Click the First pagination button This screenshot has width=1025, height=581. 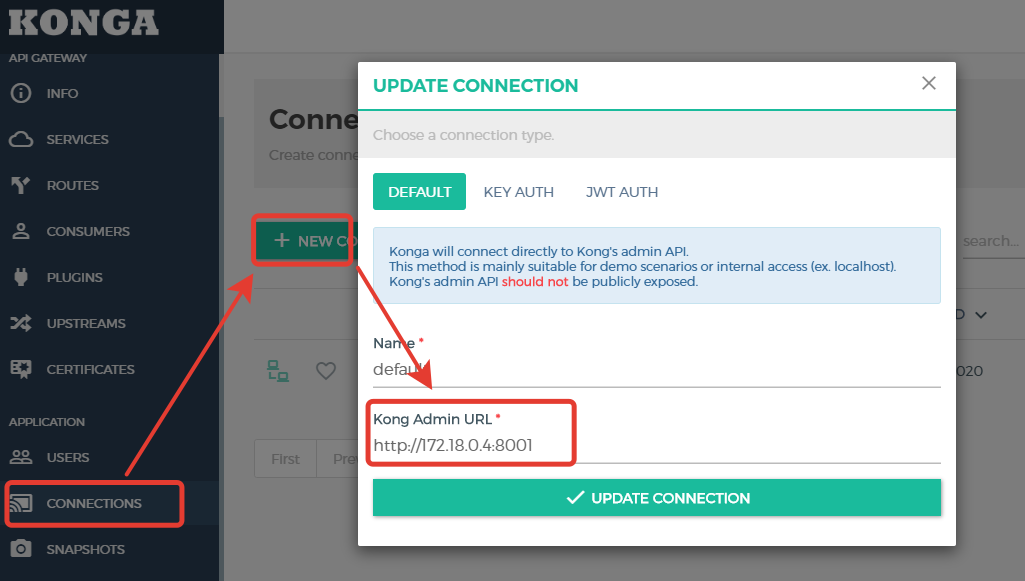285,459
